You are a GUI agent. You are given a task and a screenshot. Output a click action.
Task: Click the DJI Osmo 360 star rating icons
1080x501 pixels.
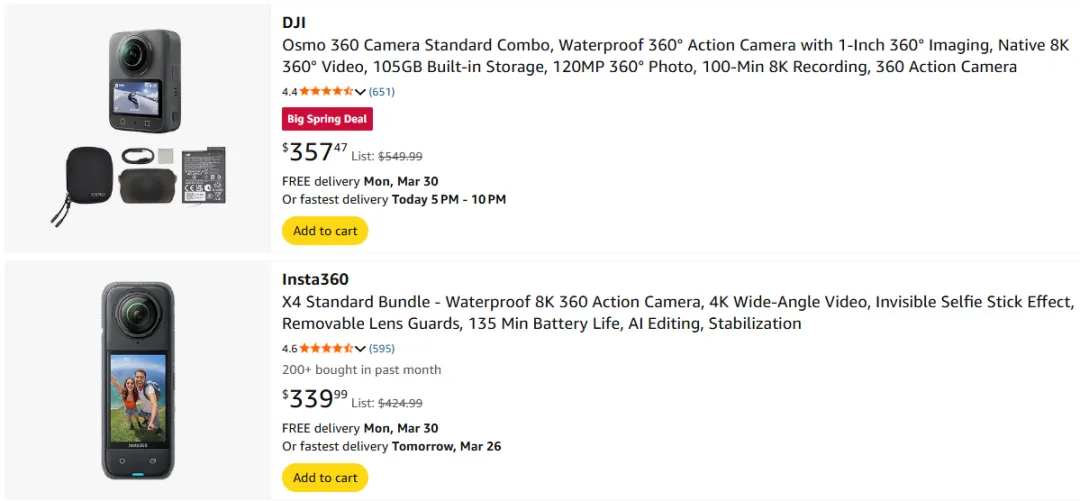326,92
